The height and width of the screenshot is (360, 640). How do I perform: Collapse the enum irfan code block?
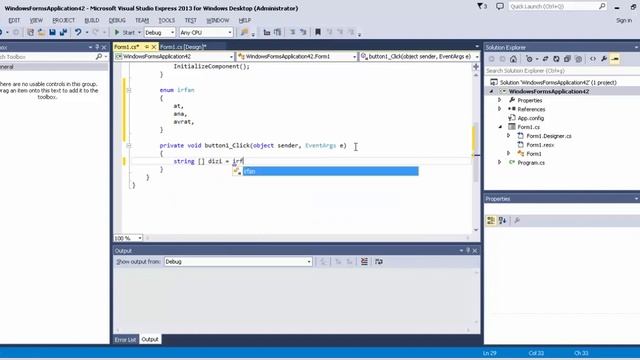tap(129, 90)
